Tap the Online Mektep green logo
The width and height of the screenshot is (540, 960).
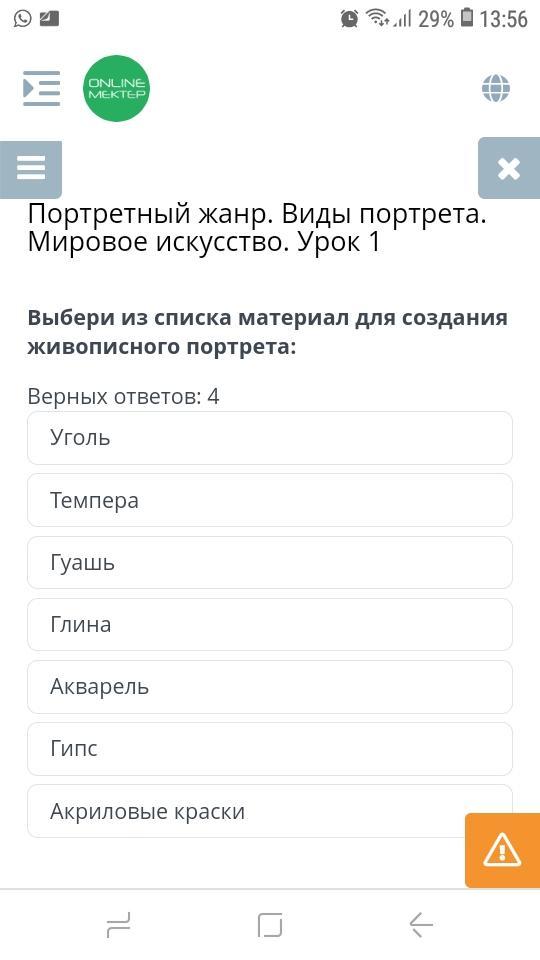[116, 88]
